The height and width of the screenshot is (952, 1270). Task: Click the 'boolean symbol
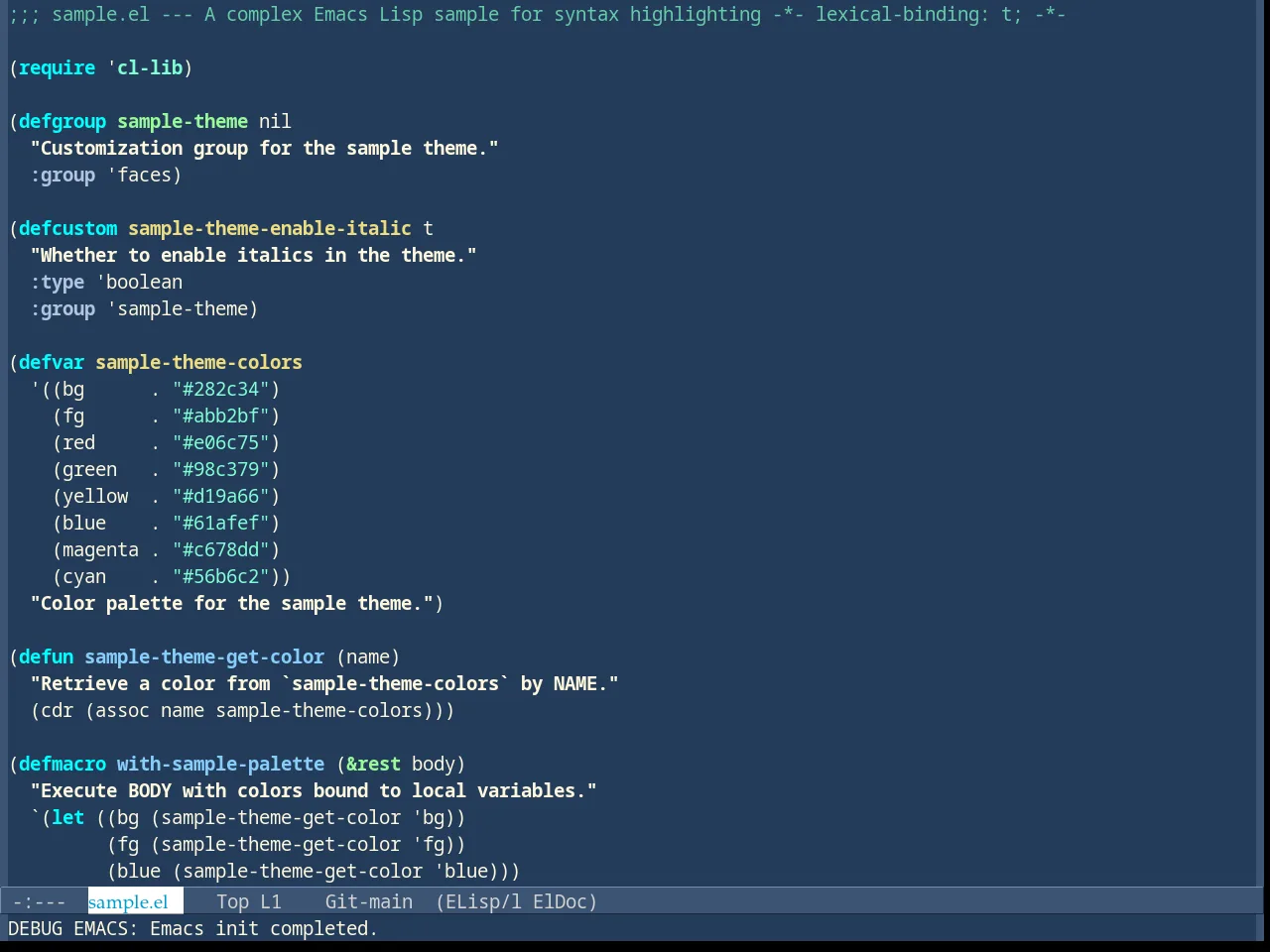pos(140,282)
